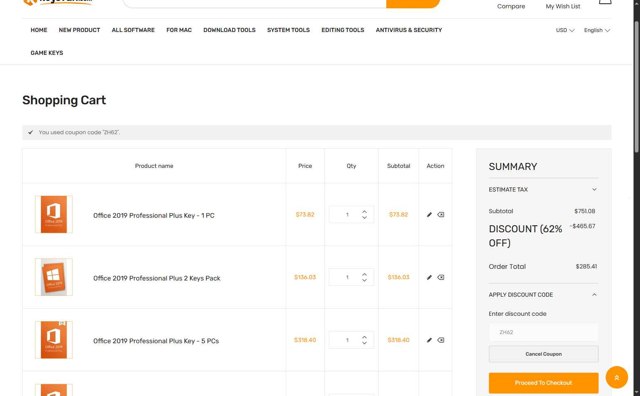Click the $136.03 value in the Subtotal column
The height and width of the screenshot is (396, 640).
coord(398,278)
